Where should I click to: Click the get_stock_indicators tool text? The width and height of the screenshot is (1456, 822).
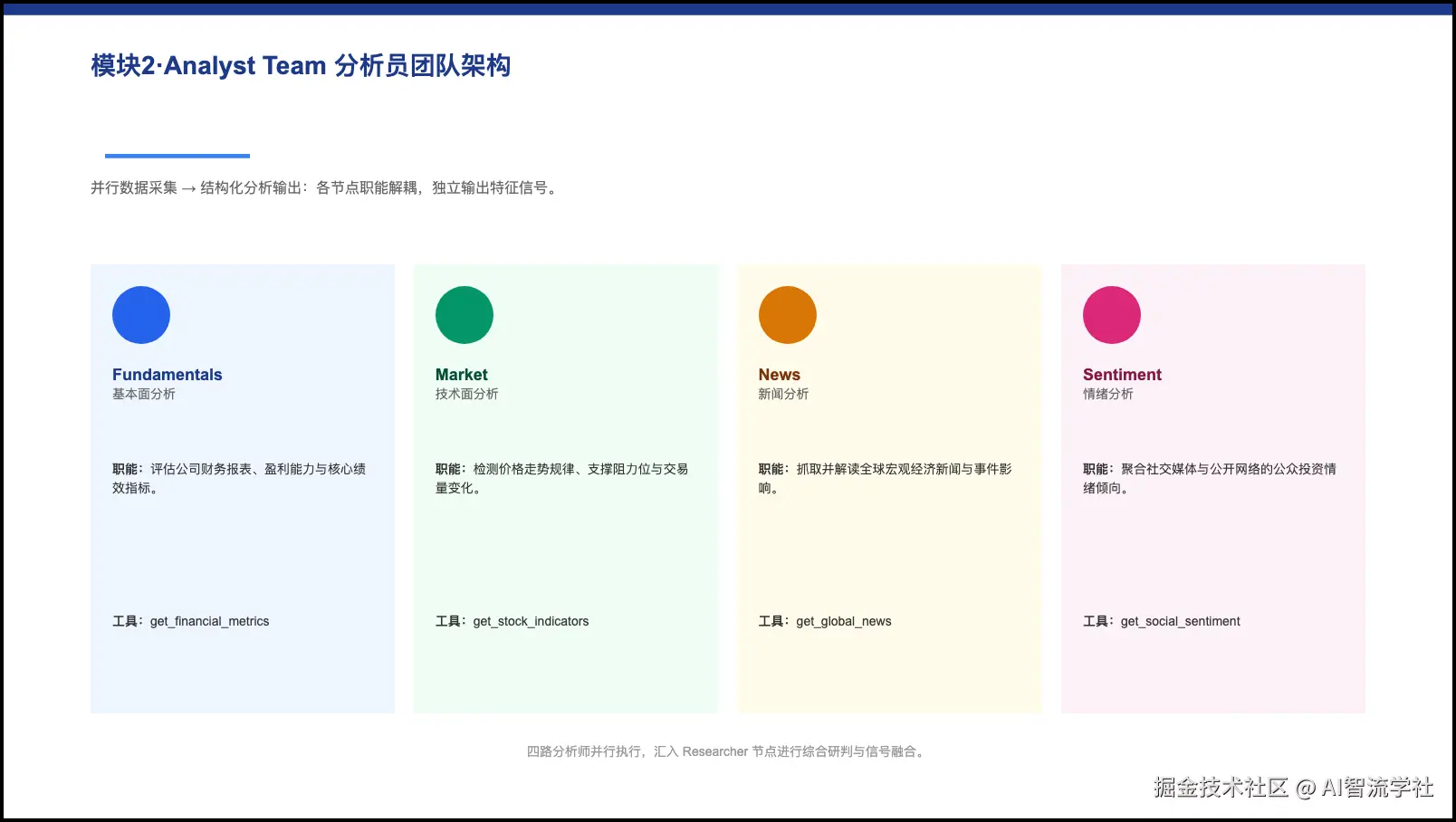click(x=532, y=621)
